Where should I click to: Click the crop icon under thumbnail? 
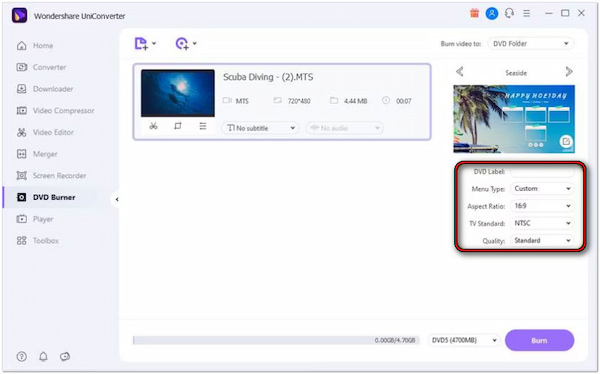coord(178,126)
